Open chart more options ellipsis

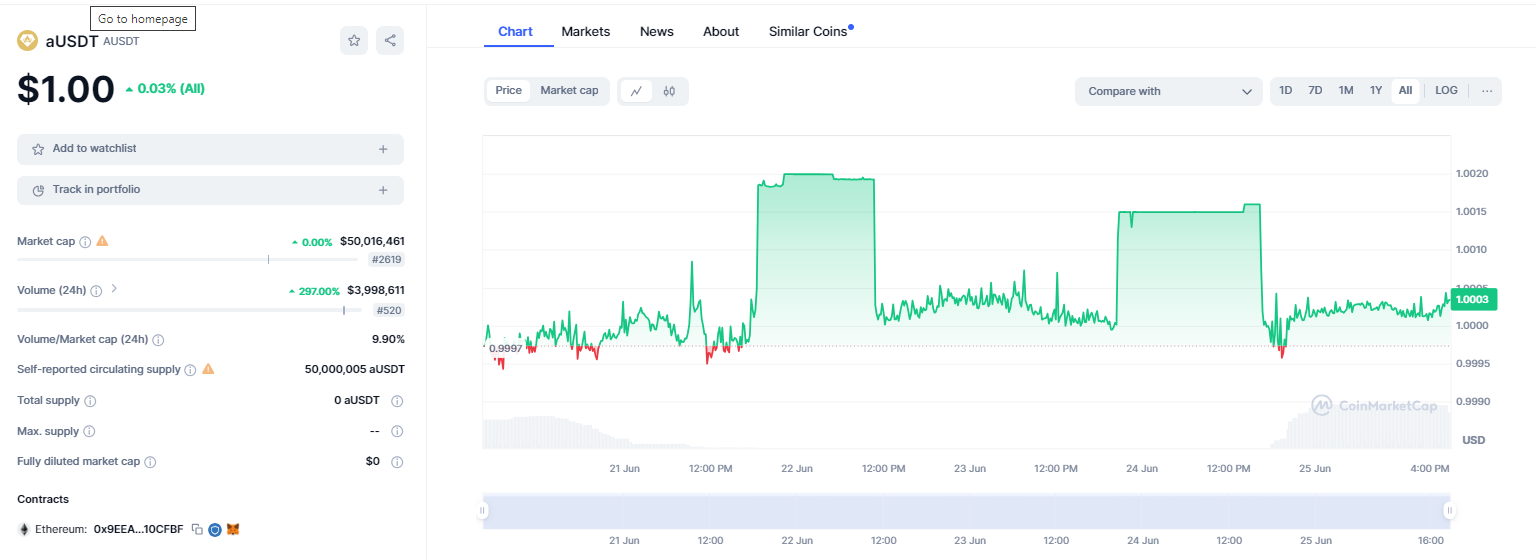(1487, 91)
